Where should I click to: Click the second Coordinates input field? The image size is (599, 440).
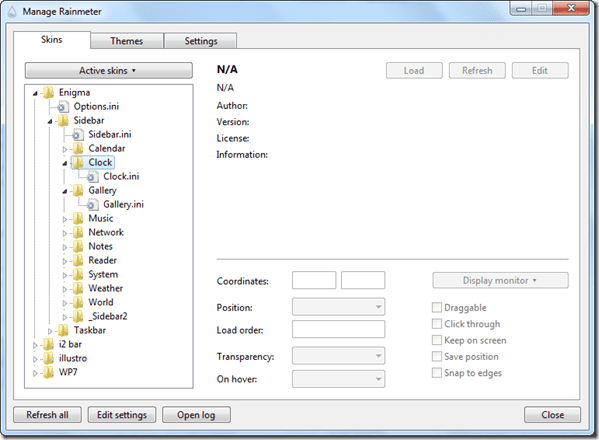(x=363, y=280)
